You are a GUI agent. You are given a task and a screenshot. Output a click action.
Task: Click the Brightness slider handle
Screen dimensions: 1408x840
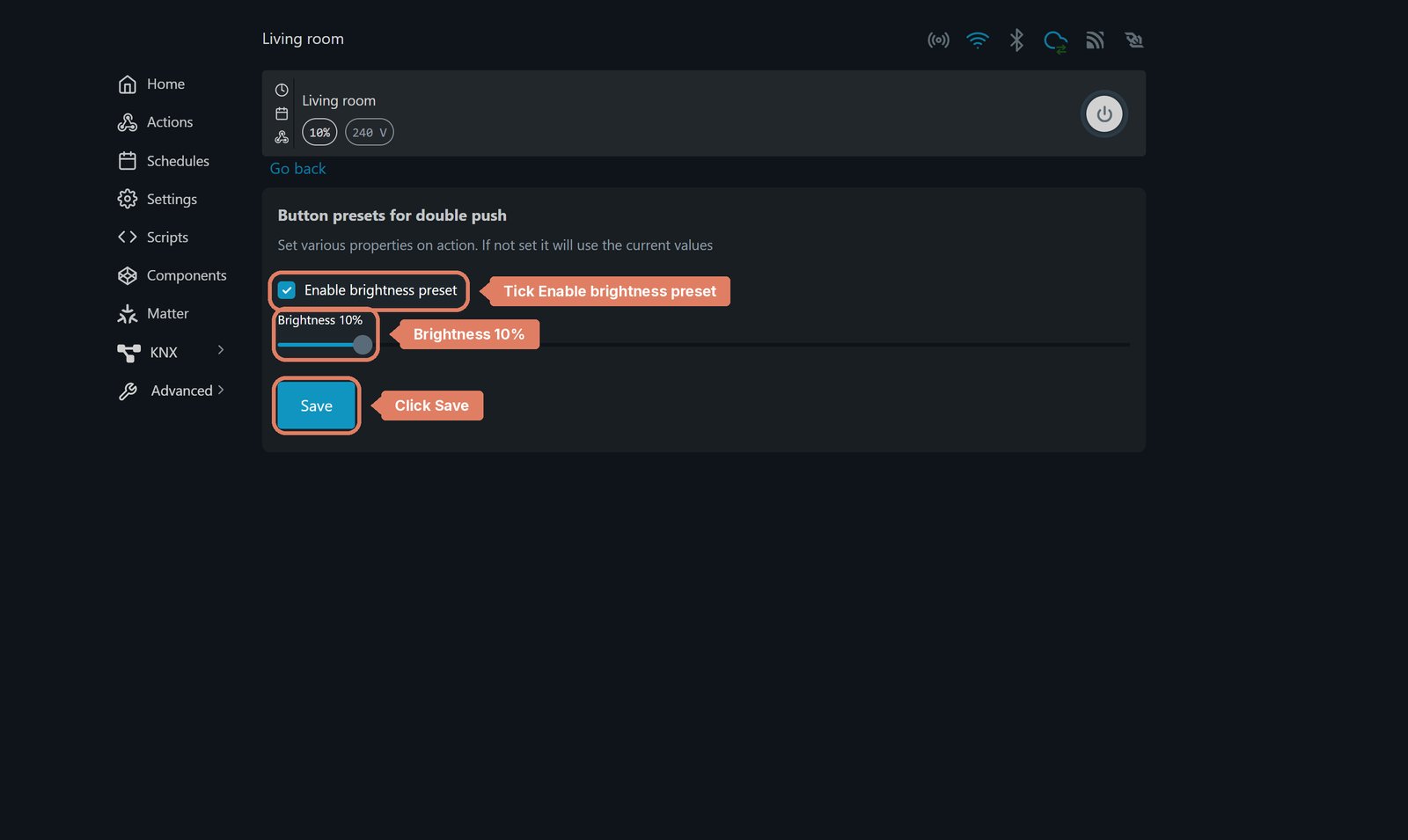coord(363,345)
